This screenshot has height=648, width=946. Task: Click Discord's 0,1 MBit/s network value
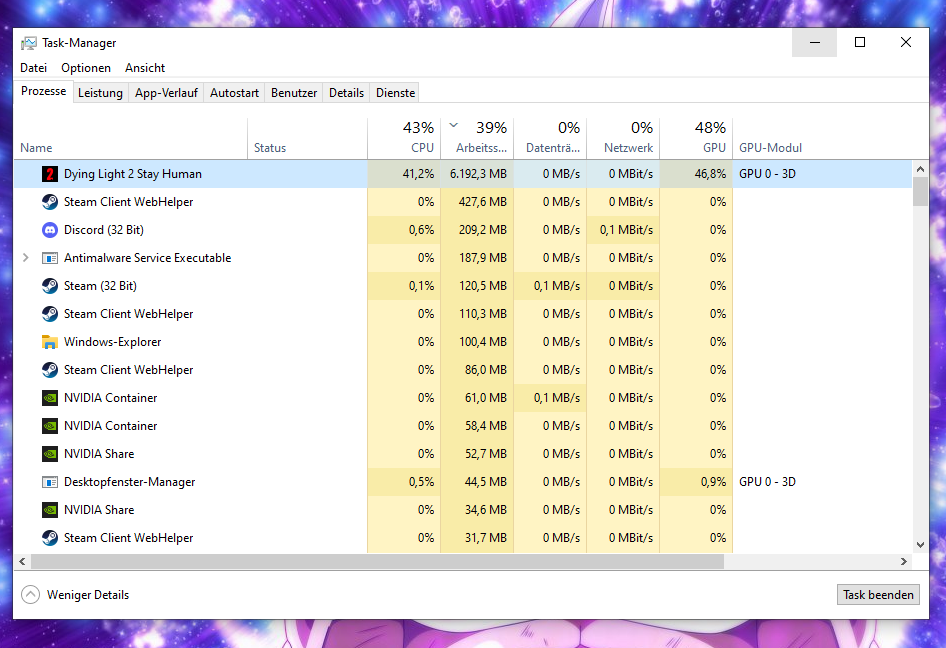[x=626, y=230]
